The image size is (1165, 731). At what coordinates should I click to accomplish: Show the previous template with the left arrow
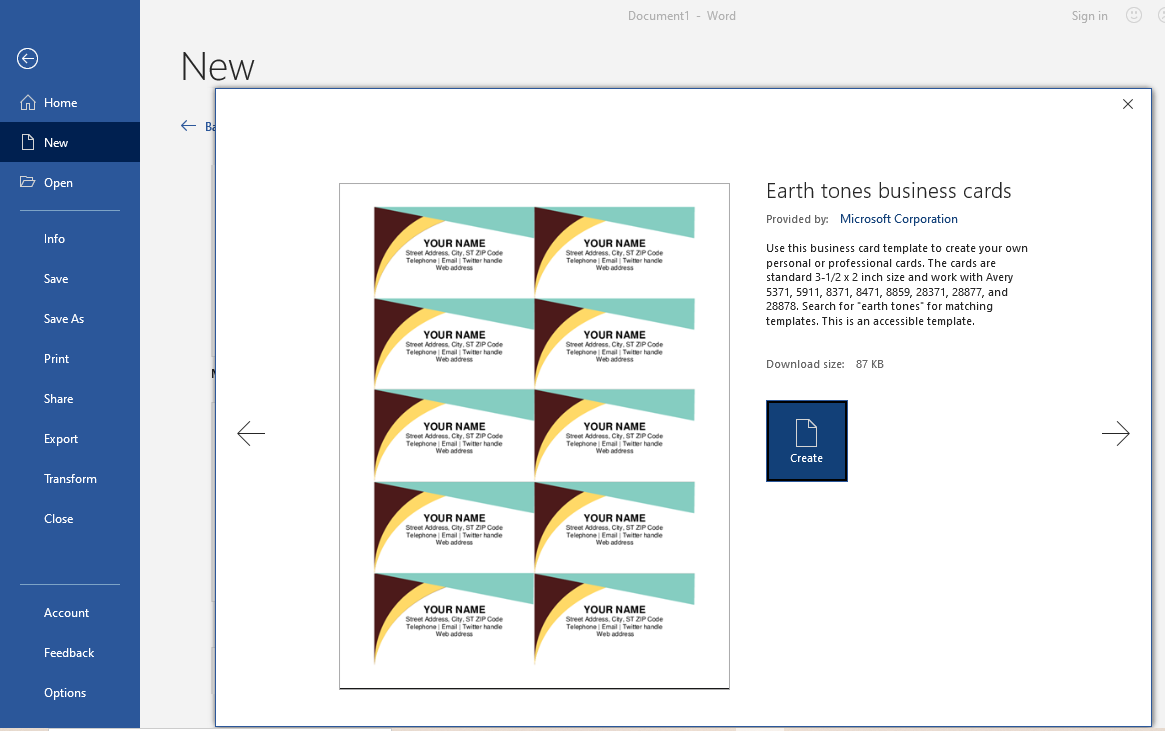pyautogui.click(x=250, y=433)
